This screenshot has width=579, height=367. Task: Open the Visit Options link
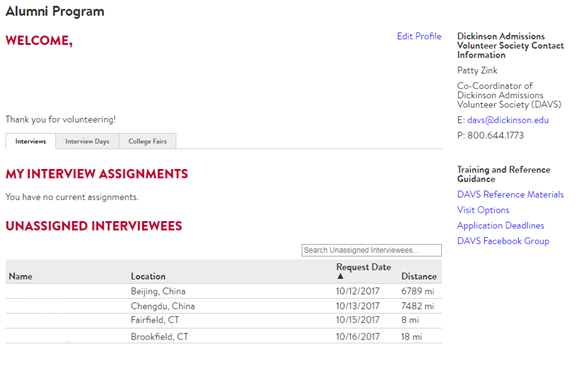483,210
